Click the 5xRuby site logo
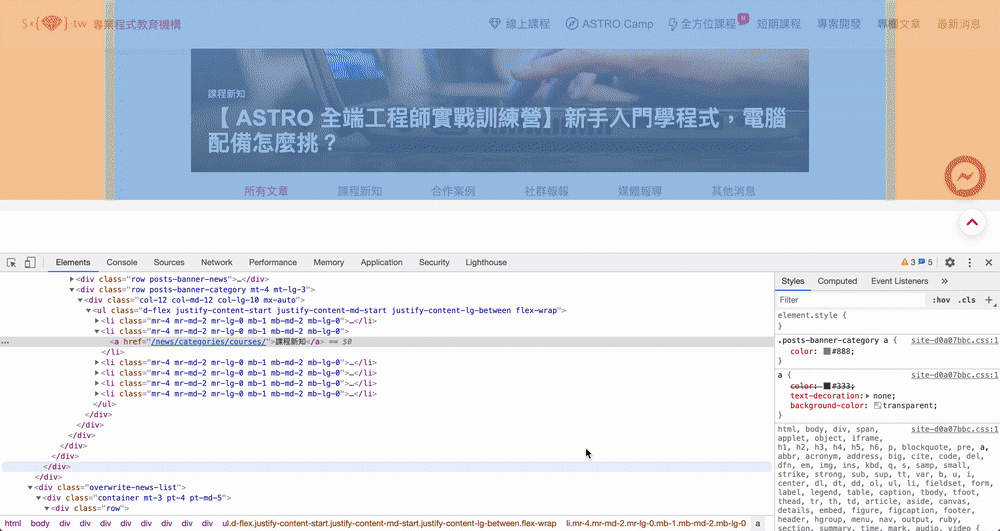 point(54,24)
